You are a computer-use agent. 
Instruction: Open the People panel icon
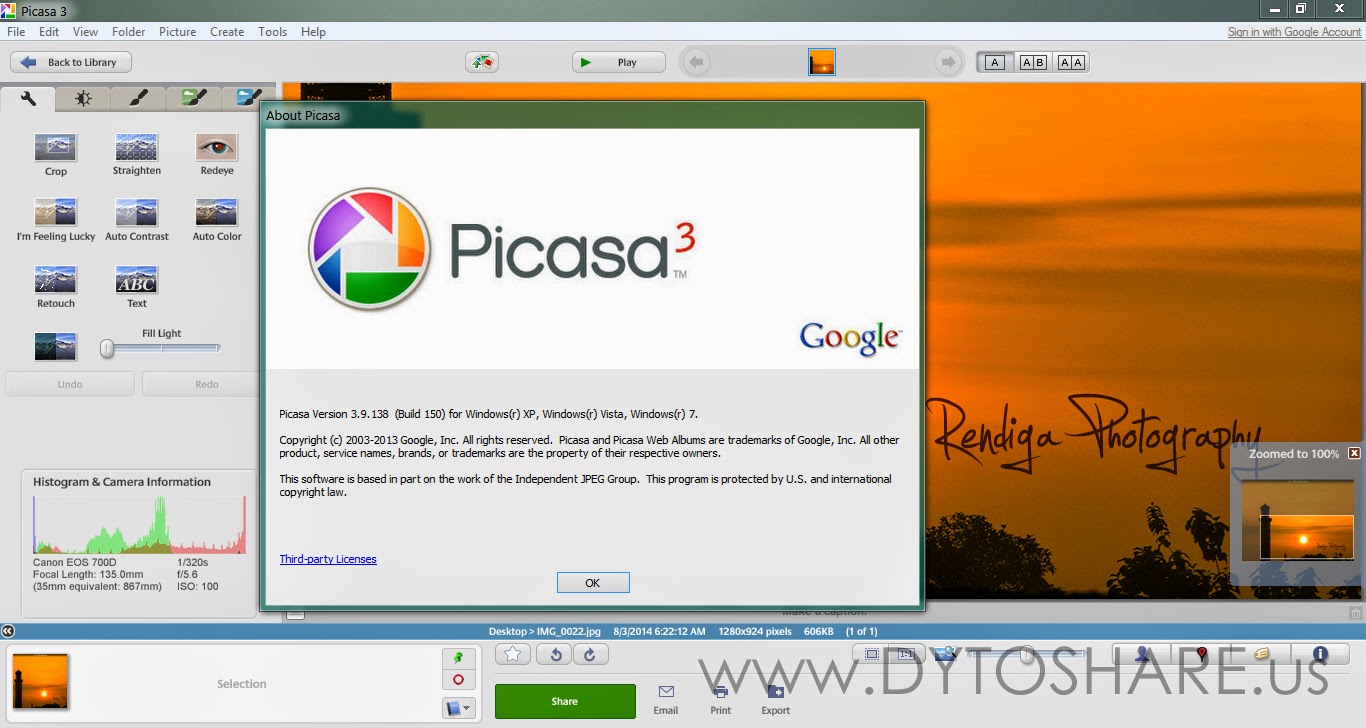pyautogui.click(x=1142, y=654)
